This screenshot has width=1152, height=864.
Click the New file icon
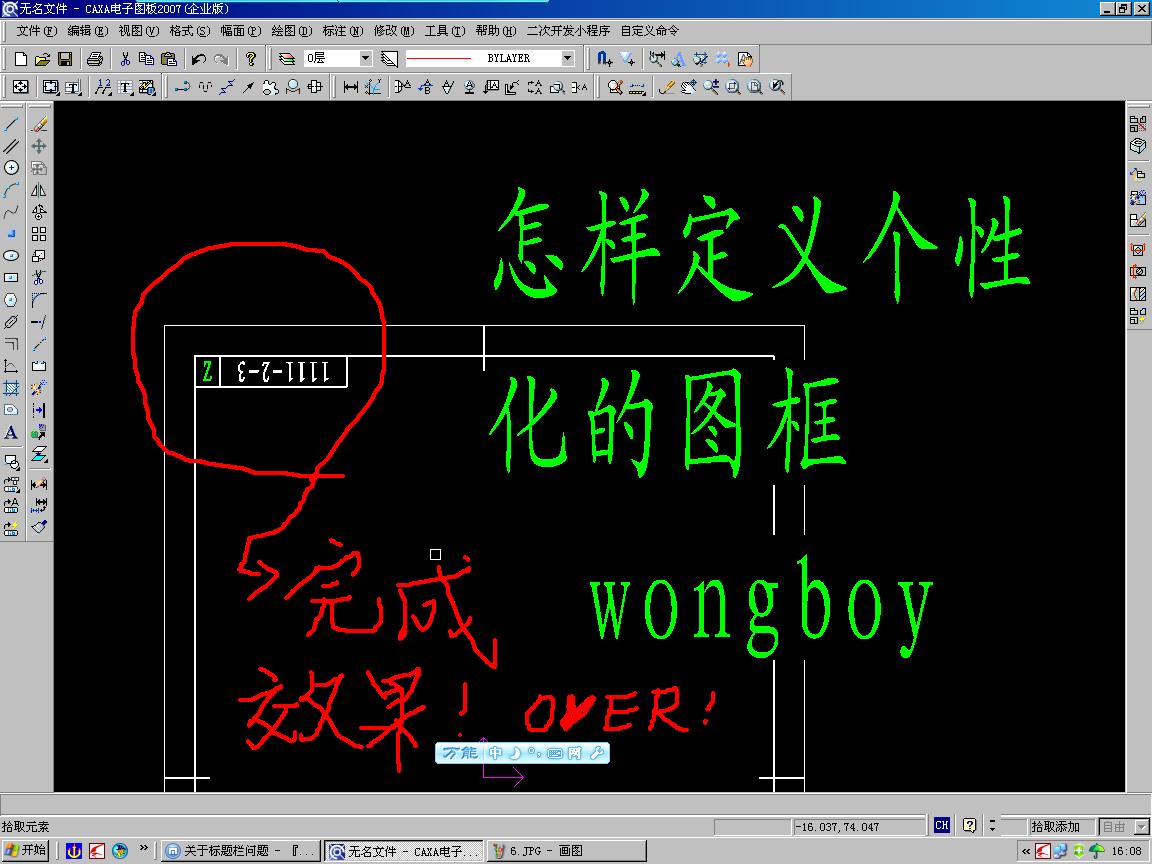click(21, 59)
